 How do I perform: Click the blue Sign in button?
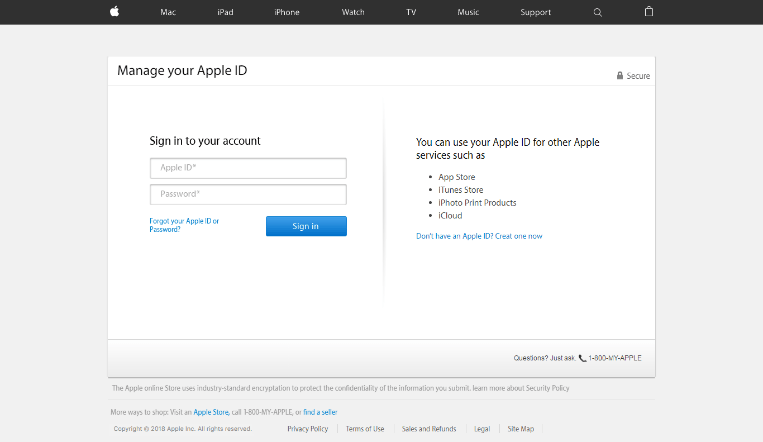coord(306,226)
